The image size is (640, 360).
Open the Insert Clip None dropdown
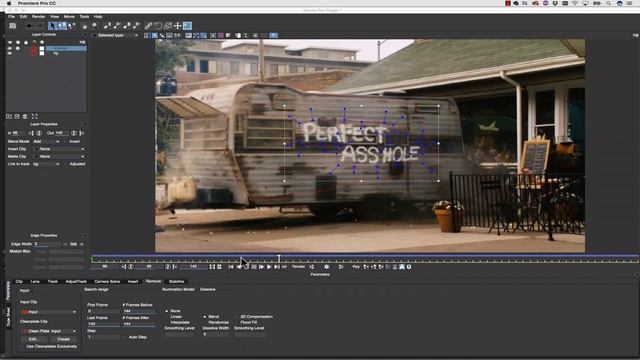point(60,149)
